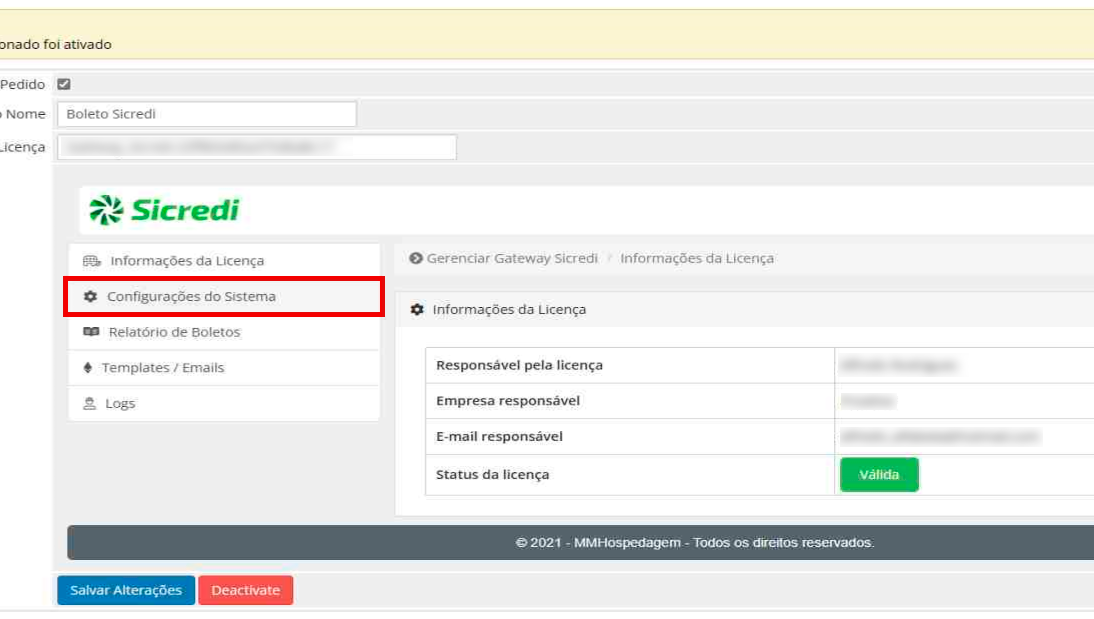
Task: Click the Status da licença label
Action: (493, 475)
